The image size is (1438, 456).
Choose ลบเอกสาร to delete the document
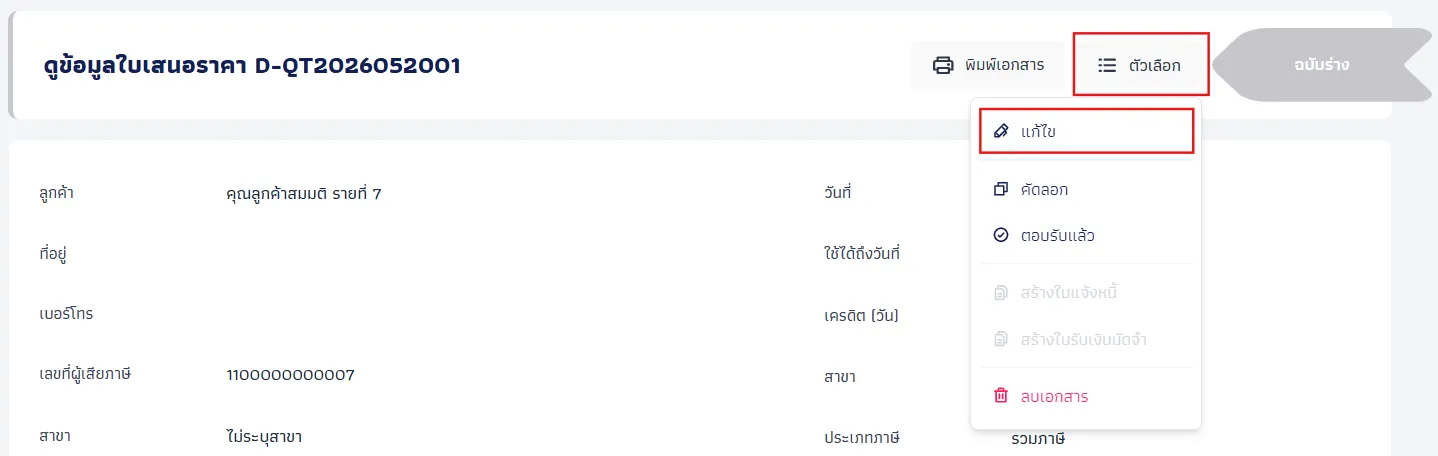click(x=1086, y=396)
